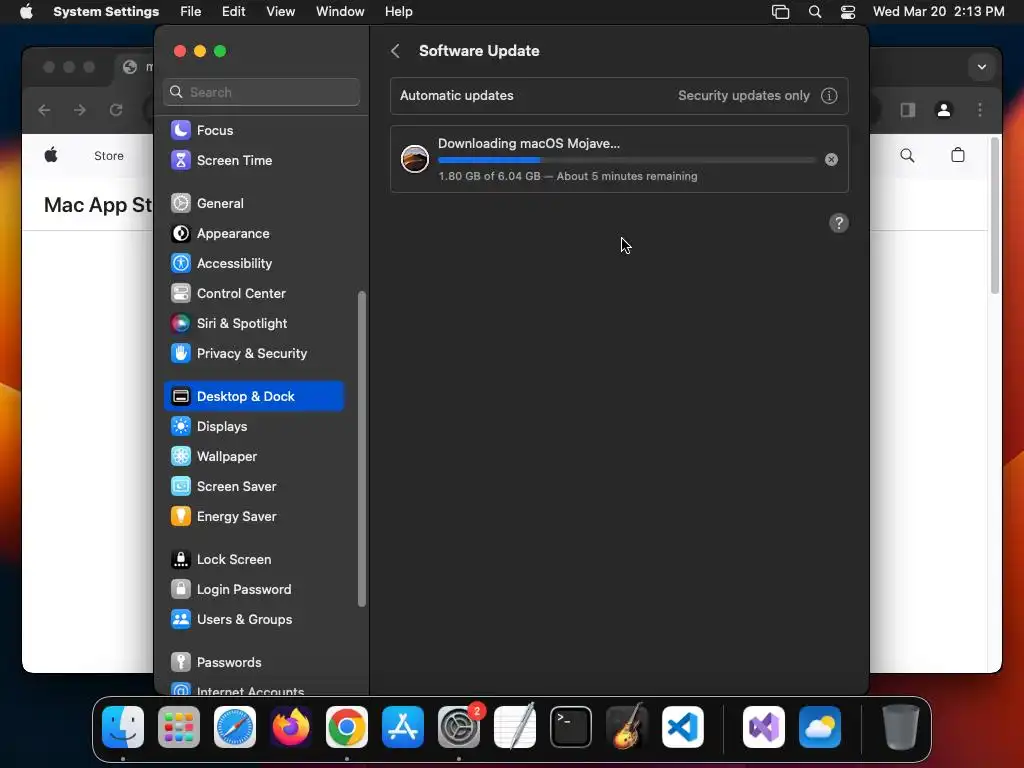Image resolution: width=1024 pixels, height=768 pixels.
Task: Launch GarageBand from the Dock
Action: [x=627, y=727]
